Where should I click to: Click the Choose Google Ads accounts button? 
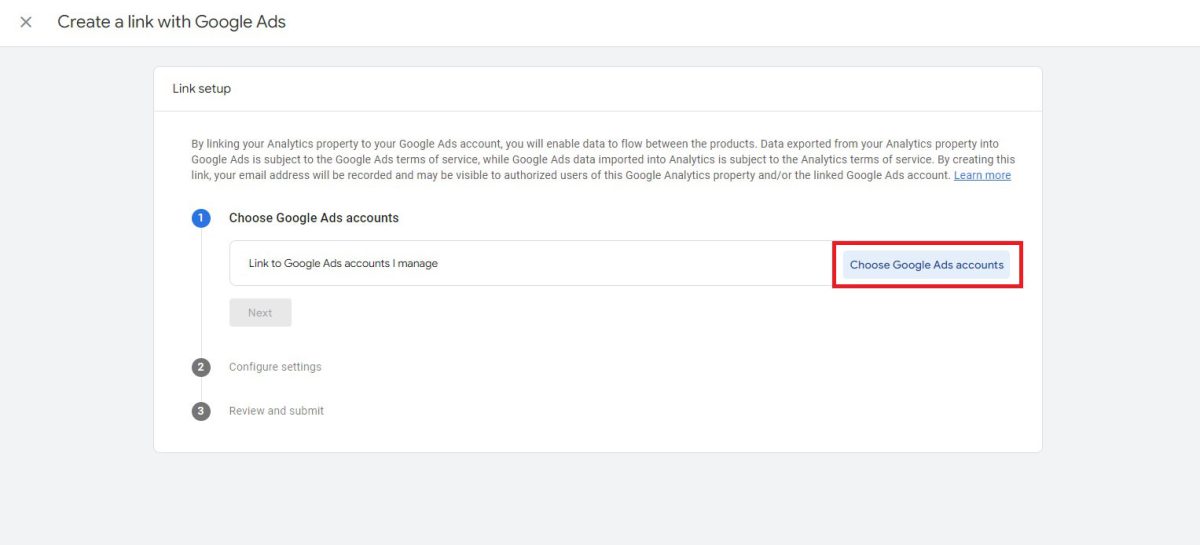[x=927, y=265]
